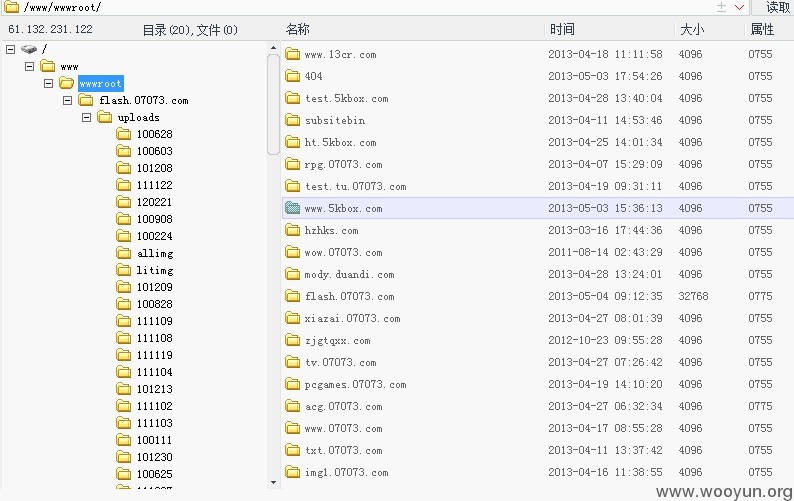Click the 100628 folder icon in tree
The width and height of the screenshot is (794, 501).
(124, 134)
